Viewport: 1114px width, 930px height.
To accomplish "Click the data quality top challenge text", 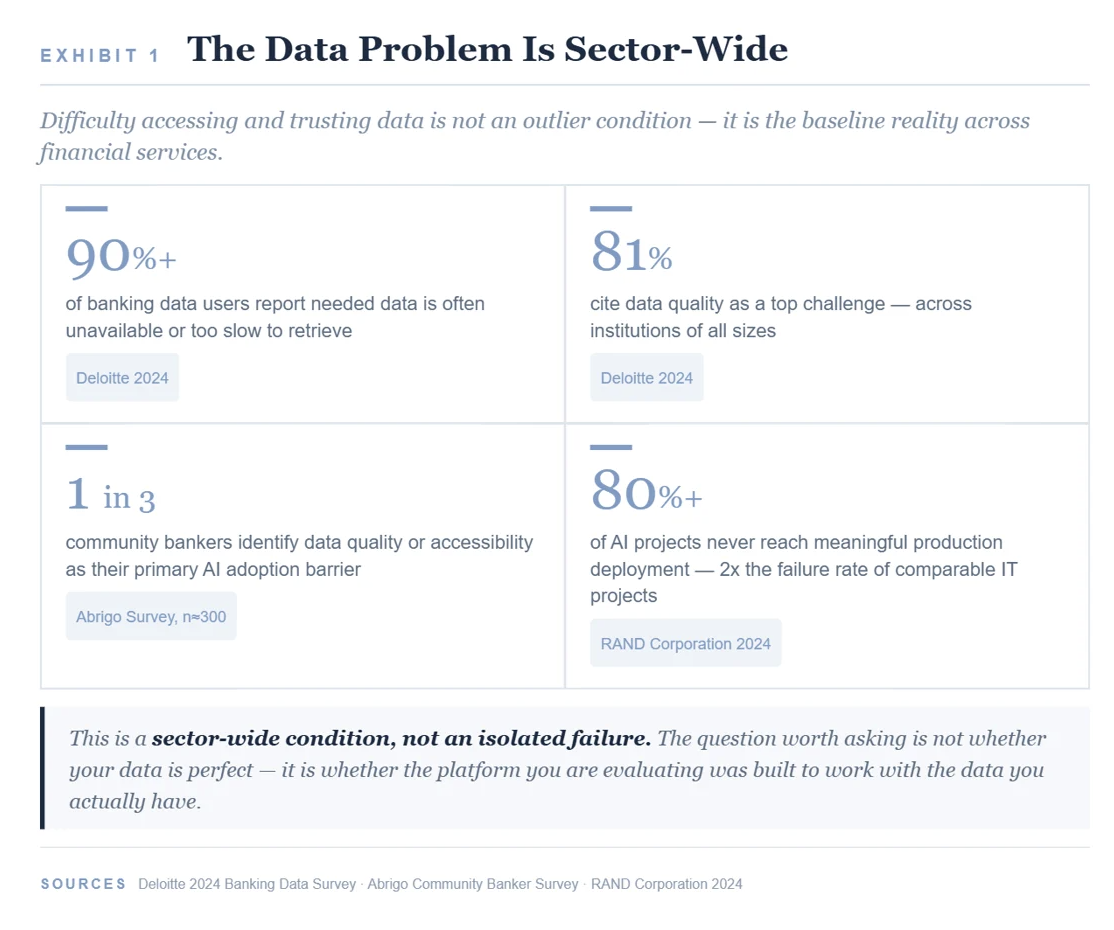I will click(x=781, y=317).
